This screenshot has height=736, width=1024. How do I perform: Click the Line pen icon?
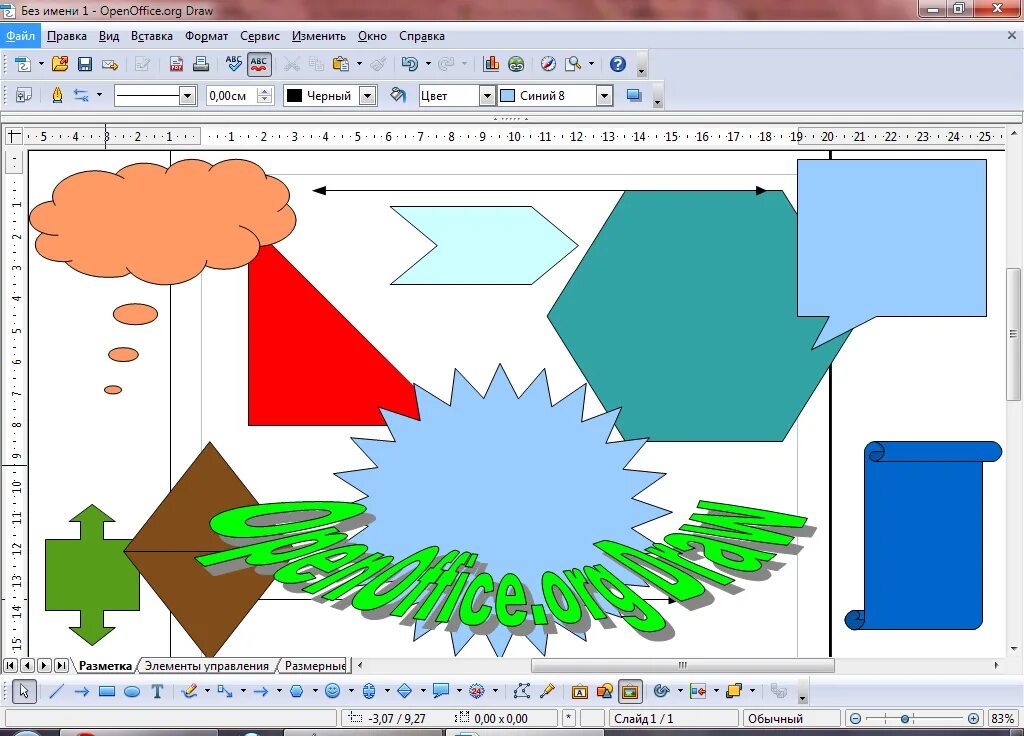coord(57,95)
